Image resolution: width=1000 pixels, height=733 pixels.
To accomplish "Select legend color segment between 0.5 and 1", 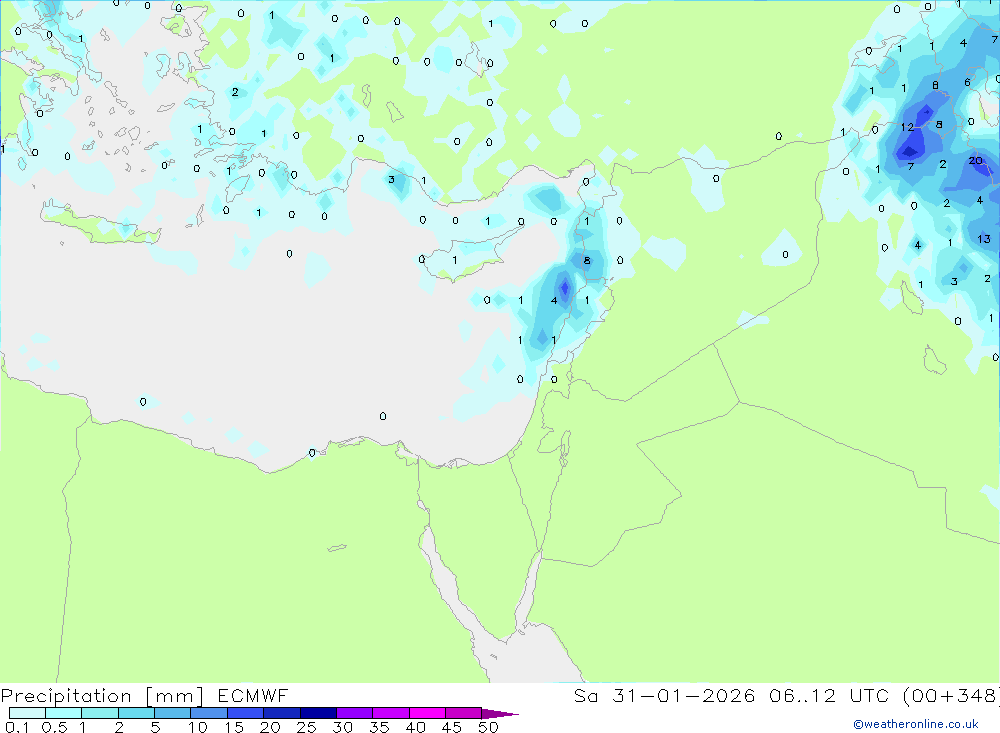I will point(64,713).
